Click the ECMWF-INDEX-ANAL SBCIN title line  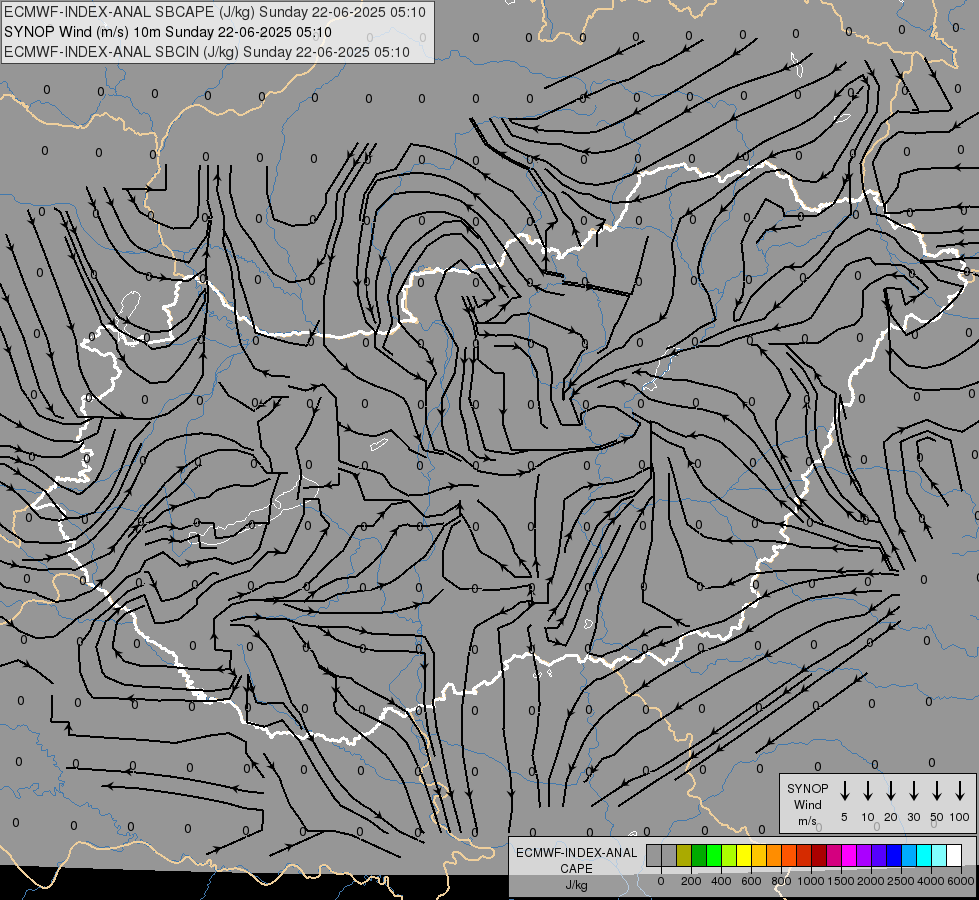[x=207, y=52]
